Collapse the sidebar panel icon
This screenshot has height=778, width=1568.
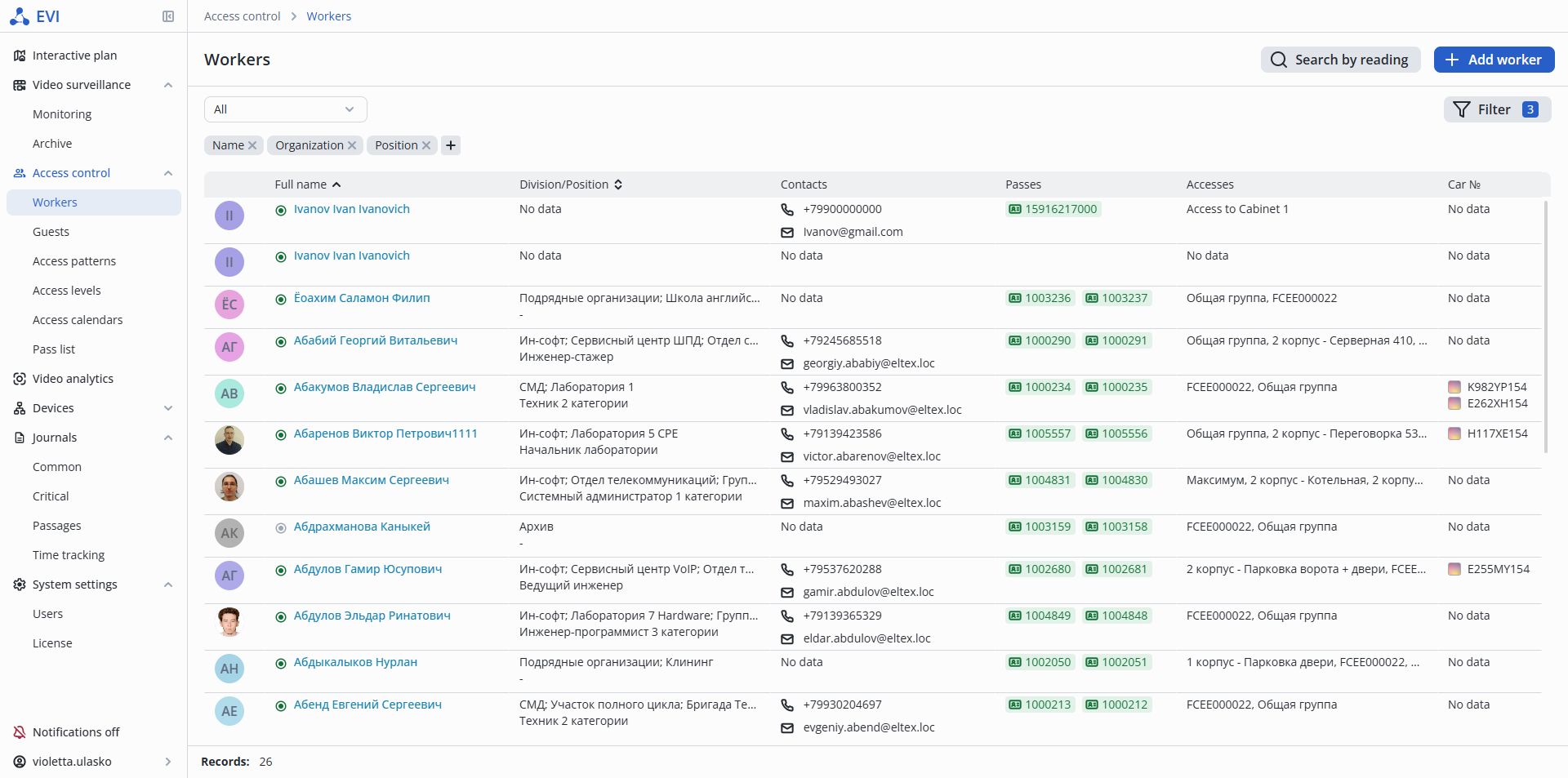point(168,16)
